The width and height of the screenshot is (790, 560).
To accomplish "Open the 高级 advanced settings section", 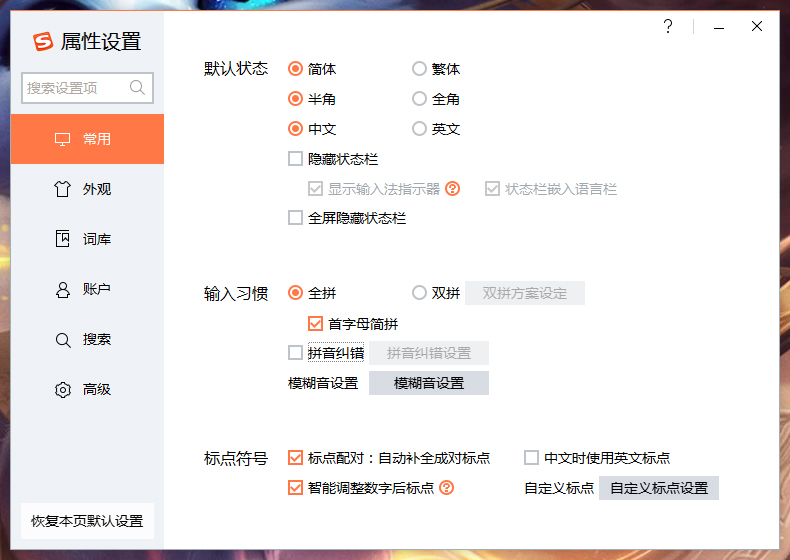I will pos(86,389).
